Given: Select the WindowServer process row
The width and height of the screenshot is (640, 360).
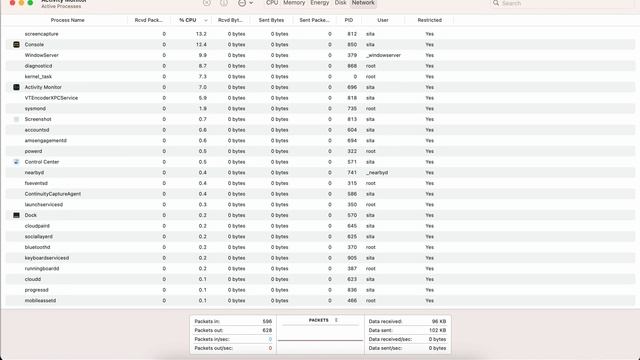Looking at the screenshot, I should [x=320, y=55].
